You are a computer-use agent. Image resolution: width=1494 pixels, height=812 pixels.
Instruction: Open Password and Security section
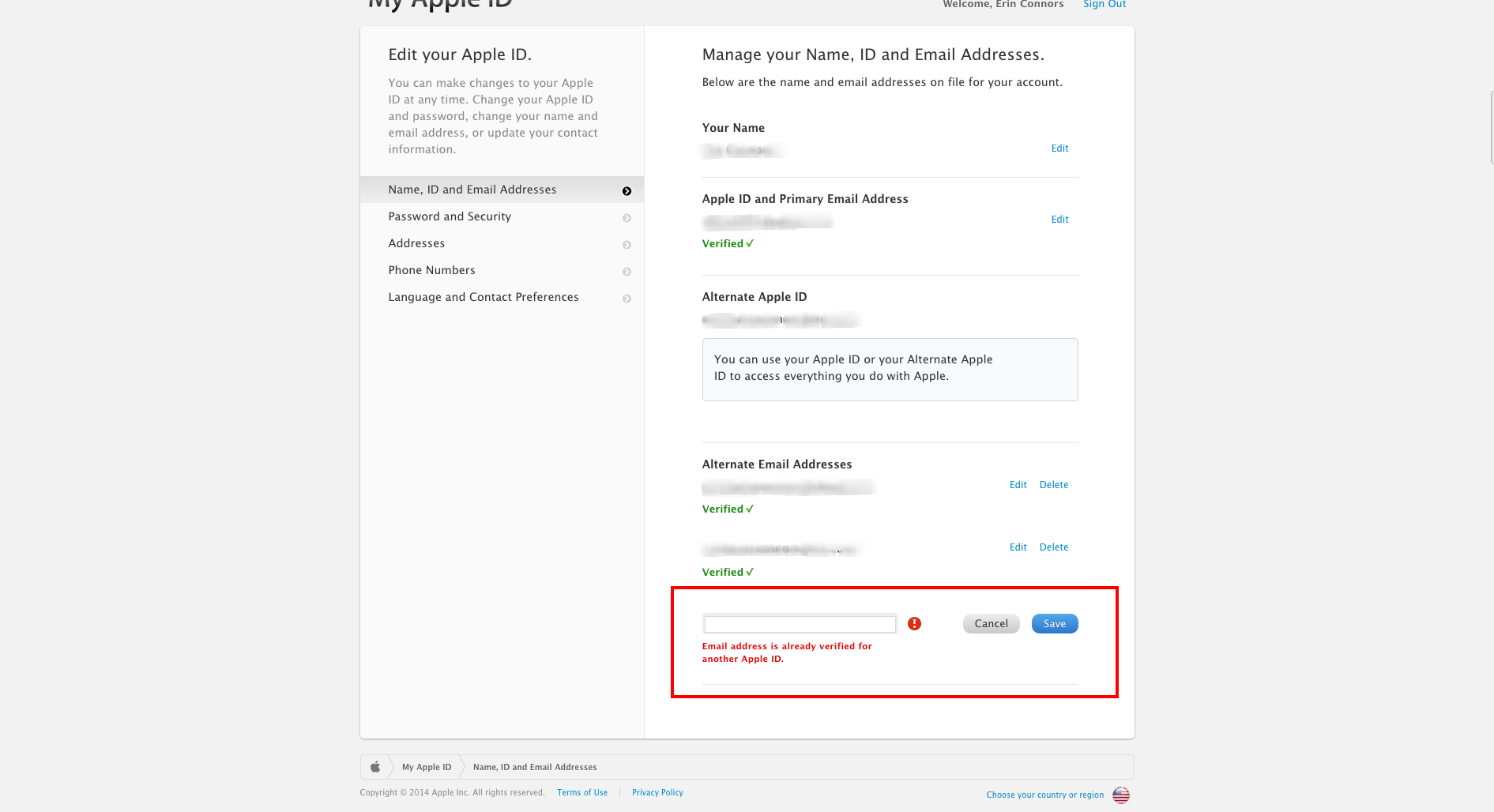pyautogui.click(x=502, y=216)
